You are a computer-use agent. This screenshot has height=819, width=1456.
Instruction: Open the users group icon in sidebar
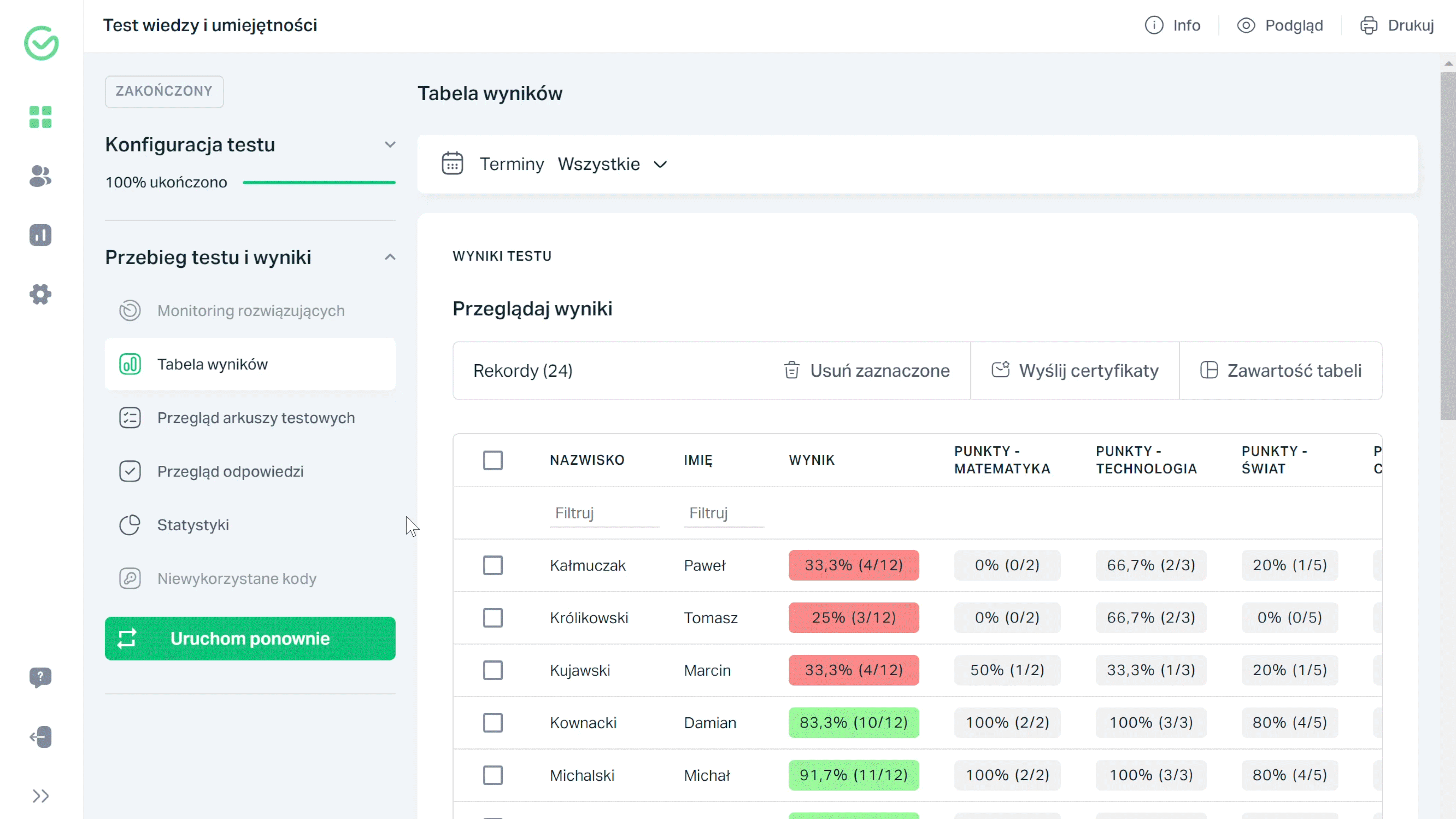[40, 176]
